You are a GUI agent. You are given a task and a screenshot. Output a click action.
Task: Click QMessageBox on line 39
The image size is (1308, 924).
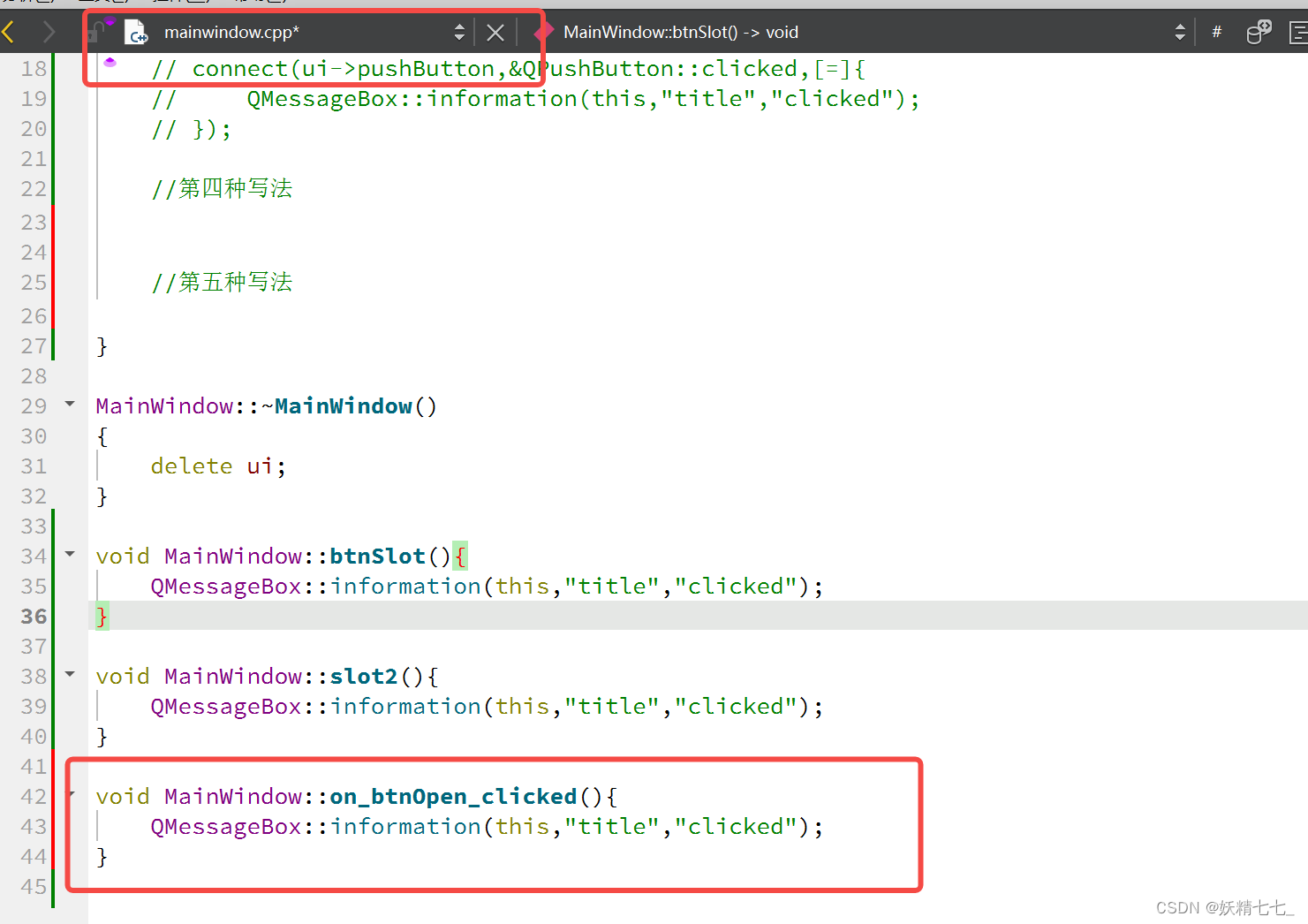pyautogui.click(x=226, y=706)
